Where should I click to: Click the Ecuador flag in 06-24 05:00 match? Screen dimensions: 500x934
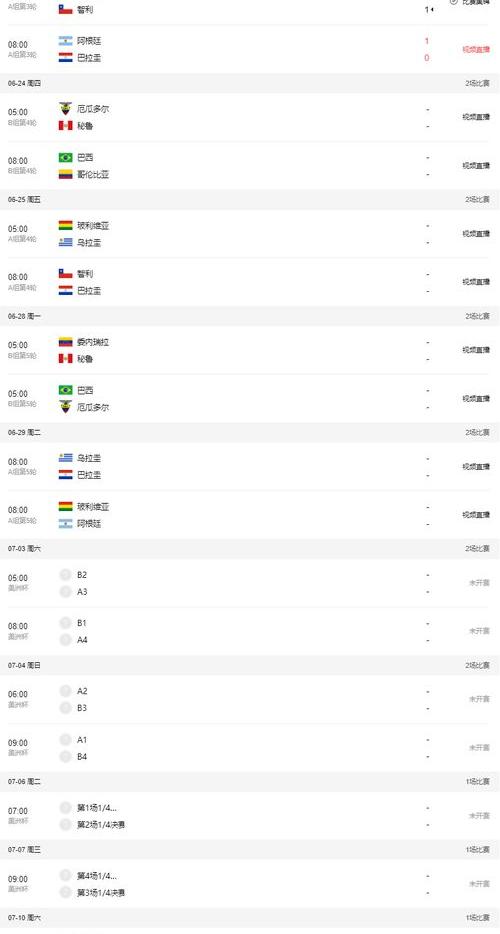[66, 109]
